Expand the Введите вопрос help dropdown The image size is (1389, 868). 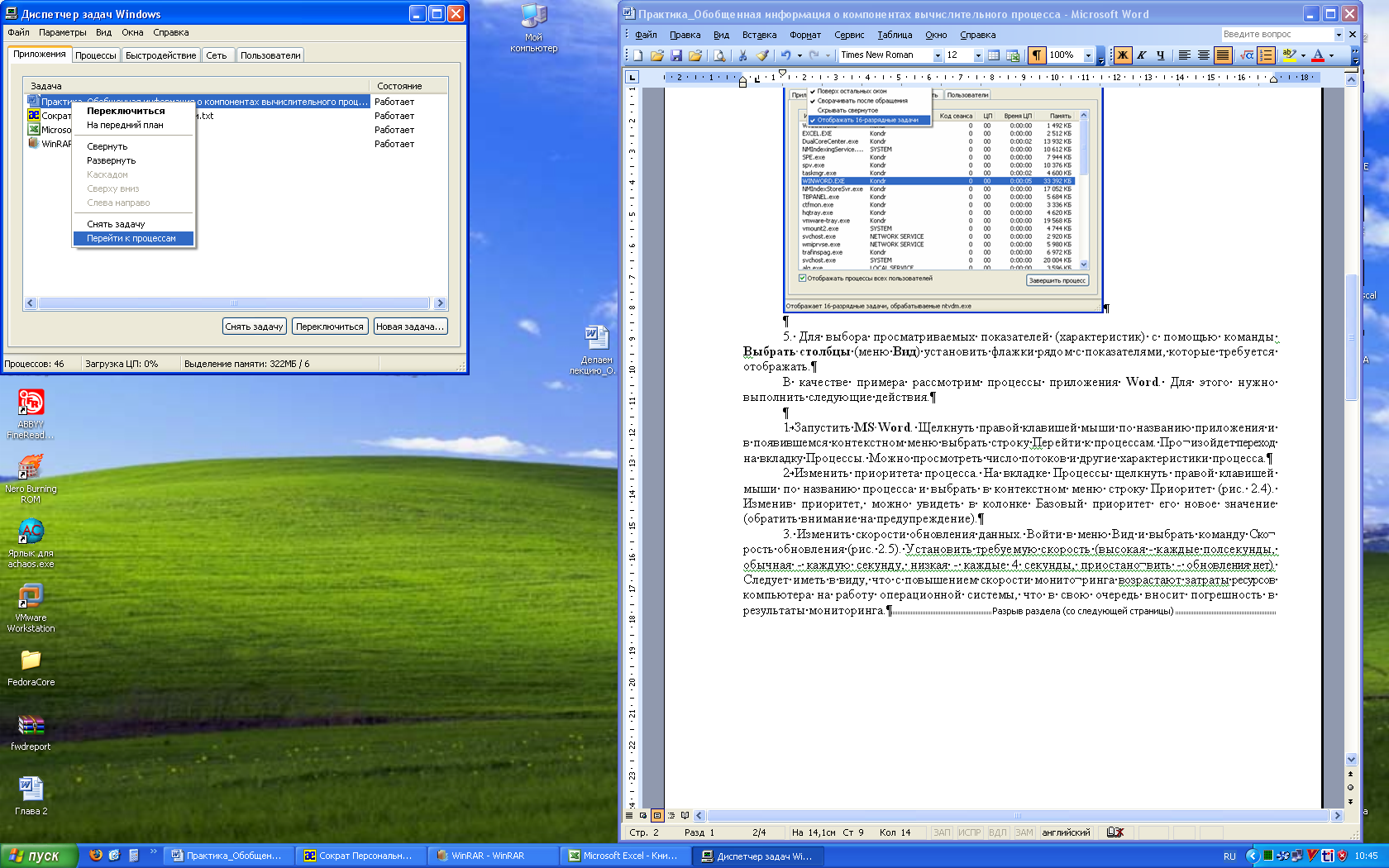[x=1339, y=35]
